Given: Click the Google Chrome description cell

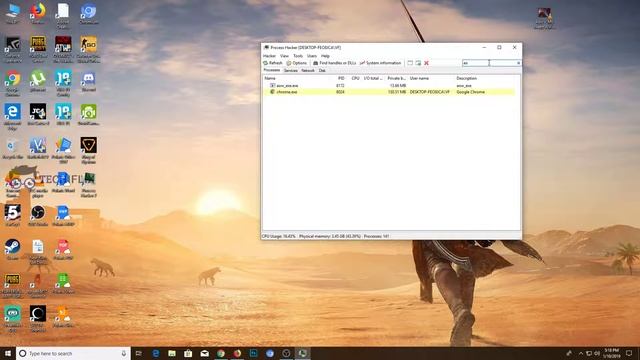Looking at the screenshot, I should click(470, 92).
